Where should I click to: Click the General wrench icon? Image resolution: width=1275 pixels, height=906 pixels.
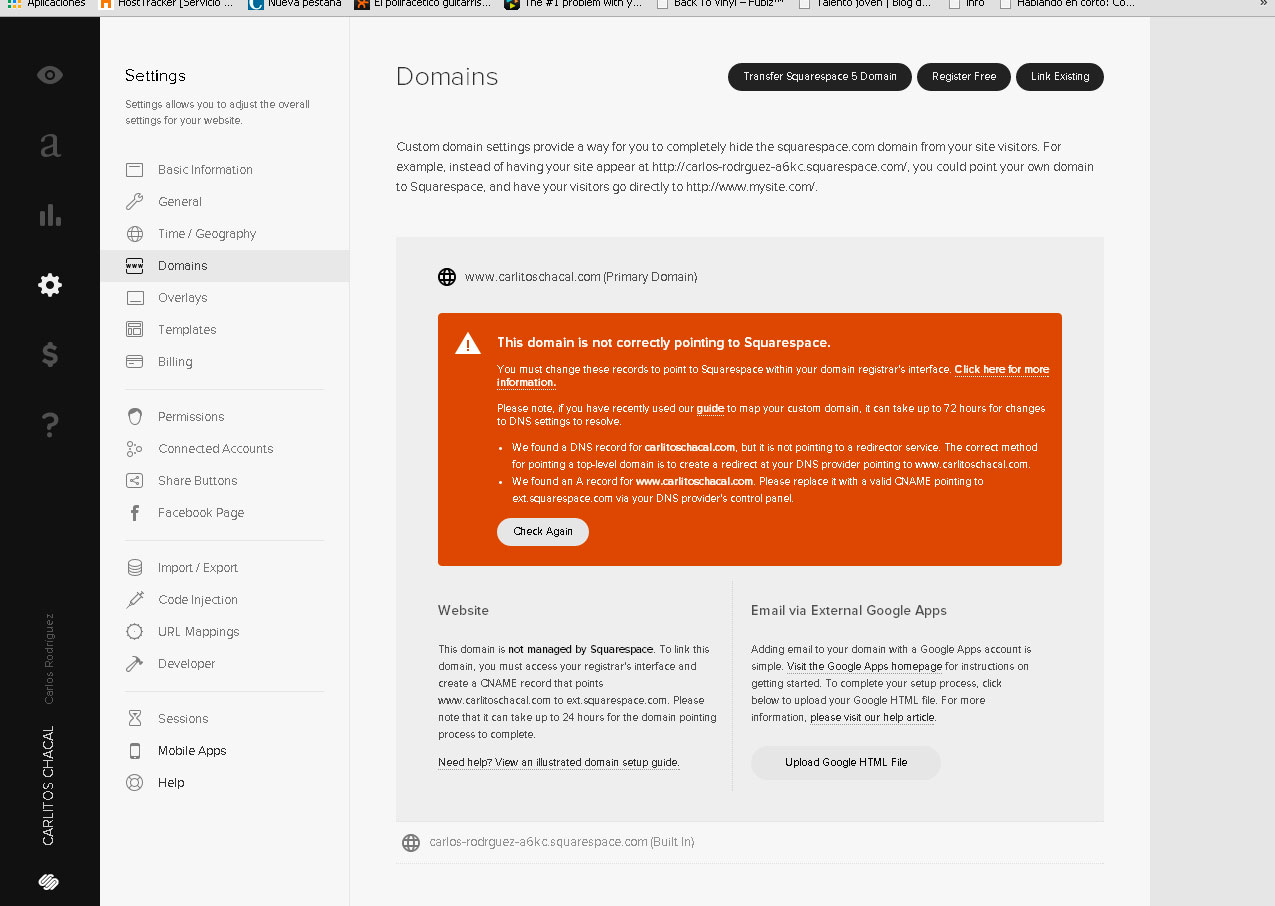135,202
